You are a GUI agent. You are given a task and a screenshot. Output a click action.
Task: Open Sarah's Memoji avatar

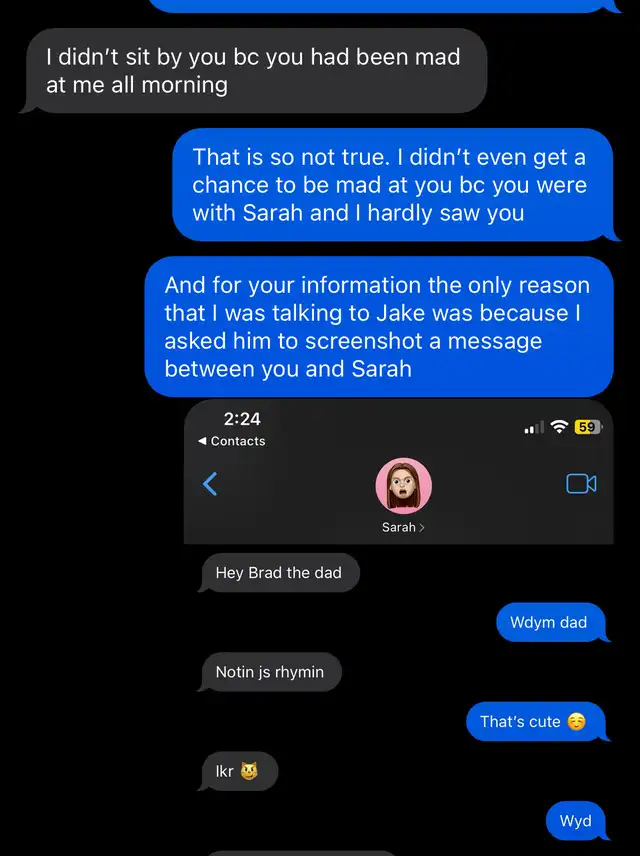pos(404,486)
